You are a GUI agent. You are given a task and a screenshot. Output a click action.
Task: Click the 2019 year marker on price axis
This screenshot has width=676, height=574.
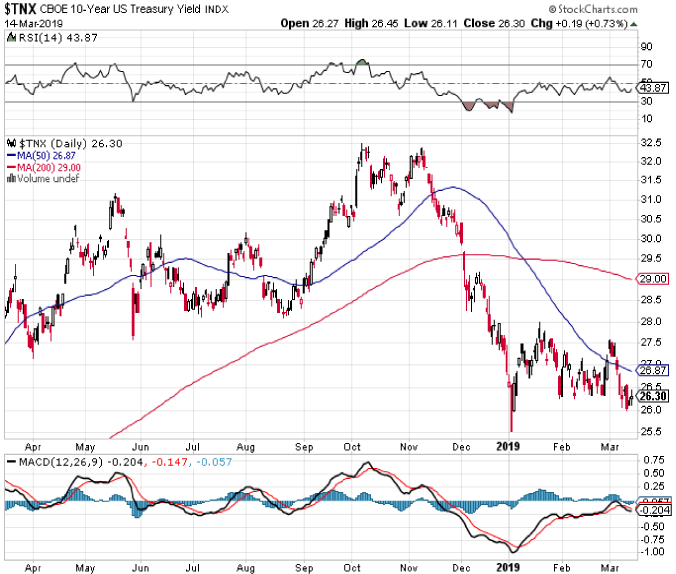(510, 447)
